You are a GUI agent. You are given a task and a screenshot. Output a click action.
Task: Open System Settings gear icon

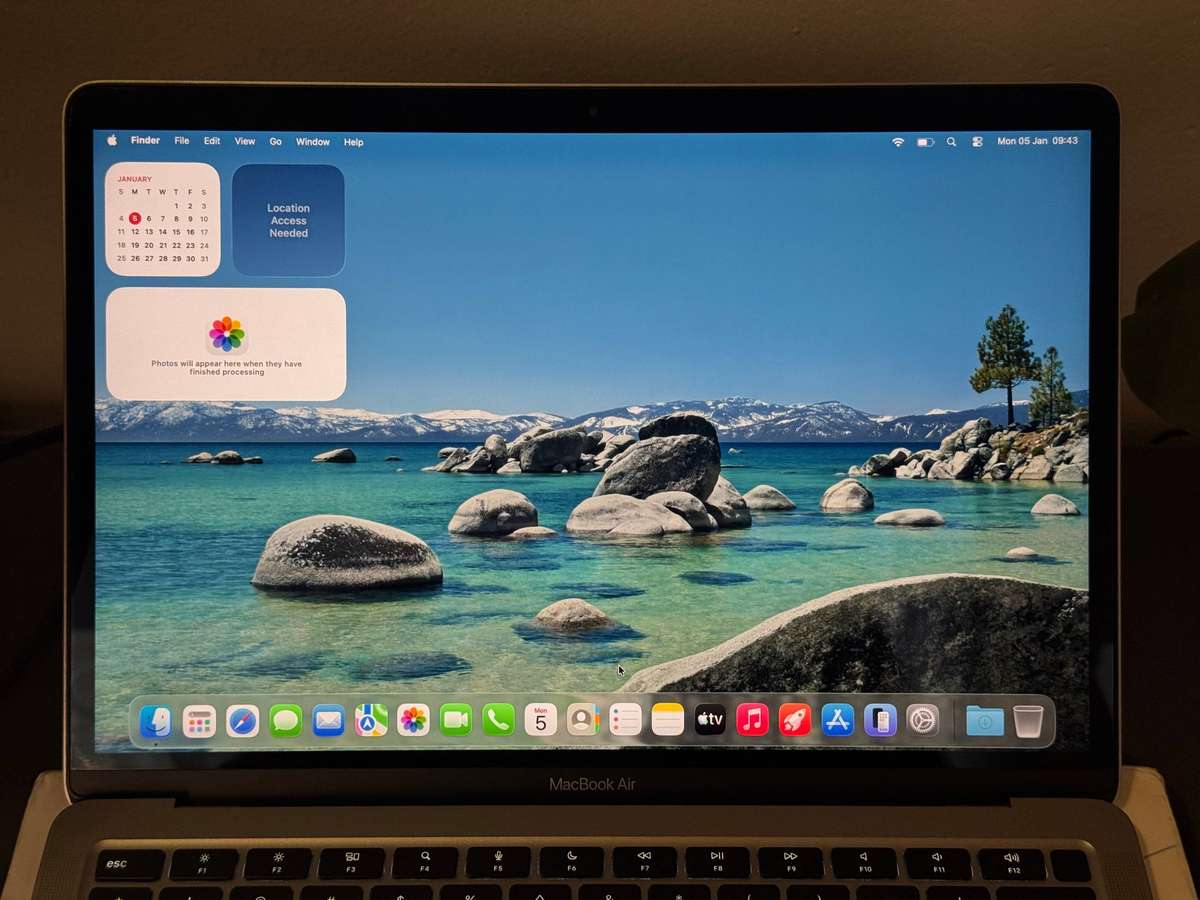pyautogui.click(x=923, y=720)
